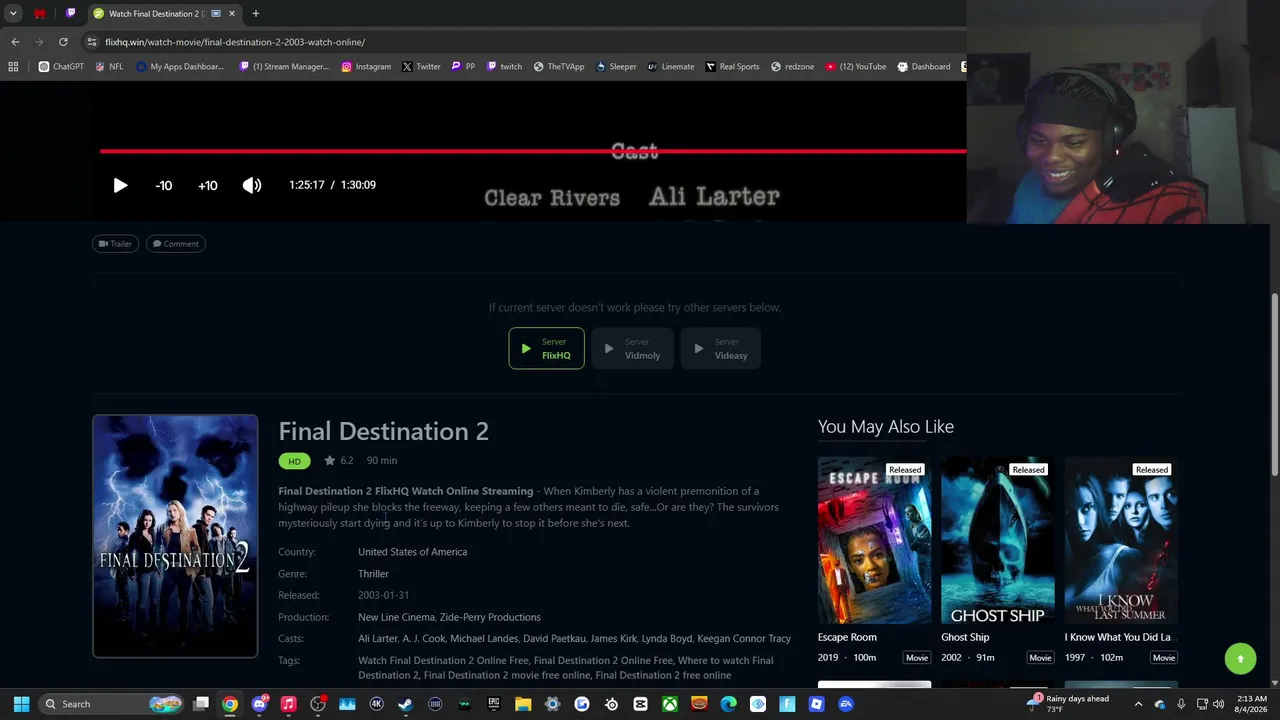Open the TheTVApp bookmark
This screenshot has width=1280, height=720.
[x=559, y=67]
